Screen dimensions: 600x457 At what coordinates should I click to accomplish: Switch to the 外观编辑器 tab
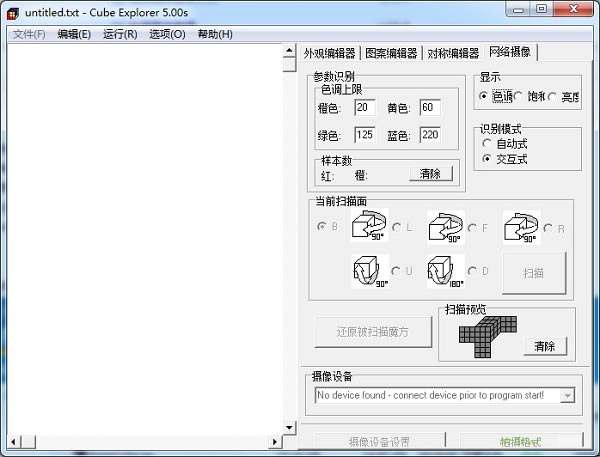pyautogui.click(x=330, y=53)
